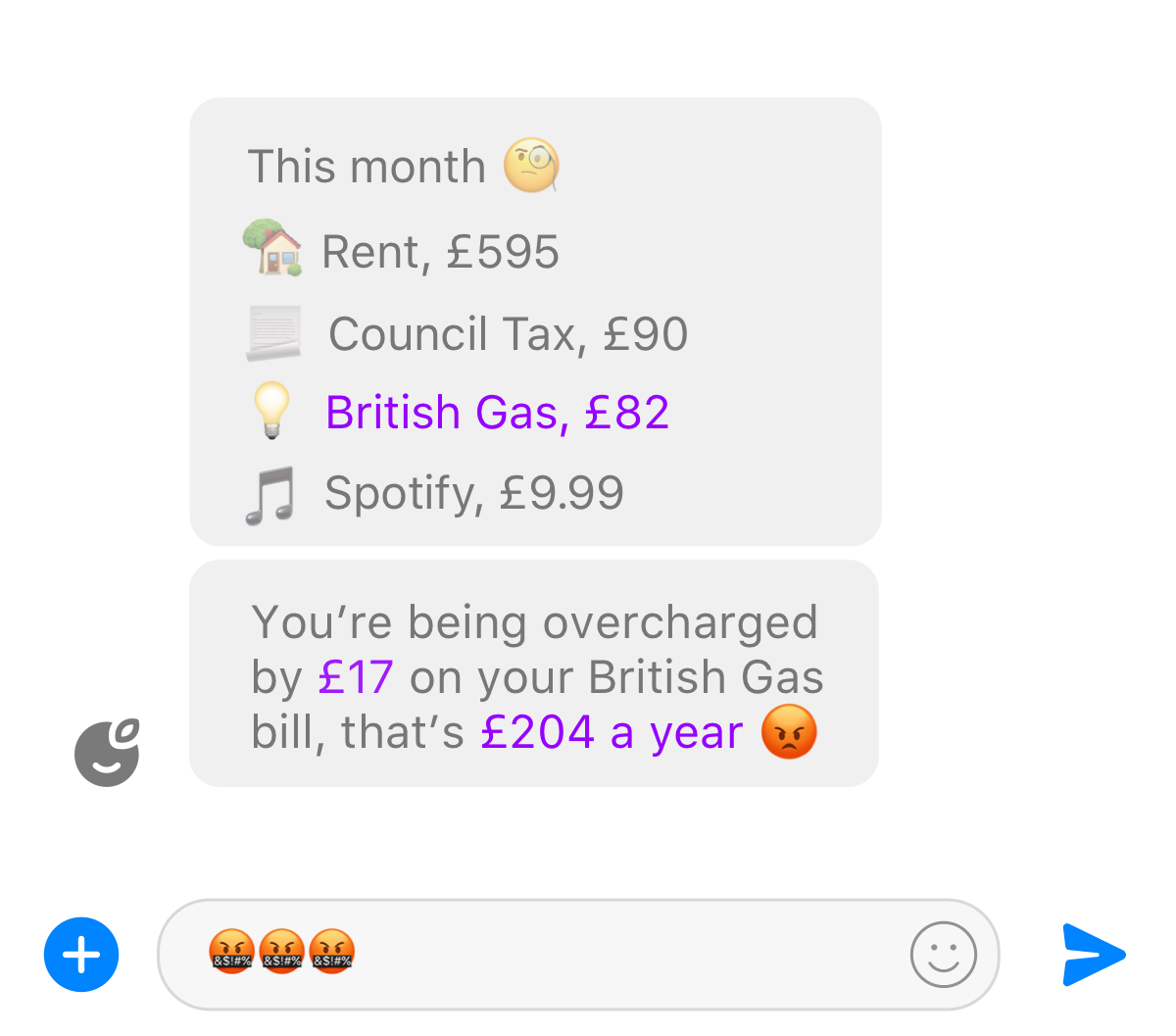This screenshot has width=1176, height=1036.
Task: Click the Council Tax, £90 entry
Action: pyautogui.click(x=508, y=334)
